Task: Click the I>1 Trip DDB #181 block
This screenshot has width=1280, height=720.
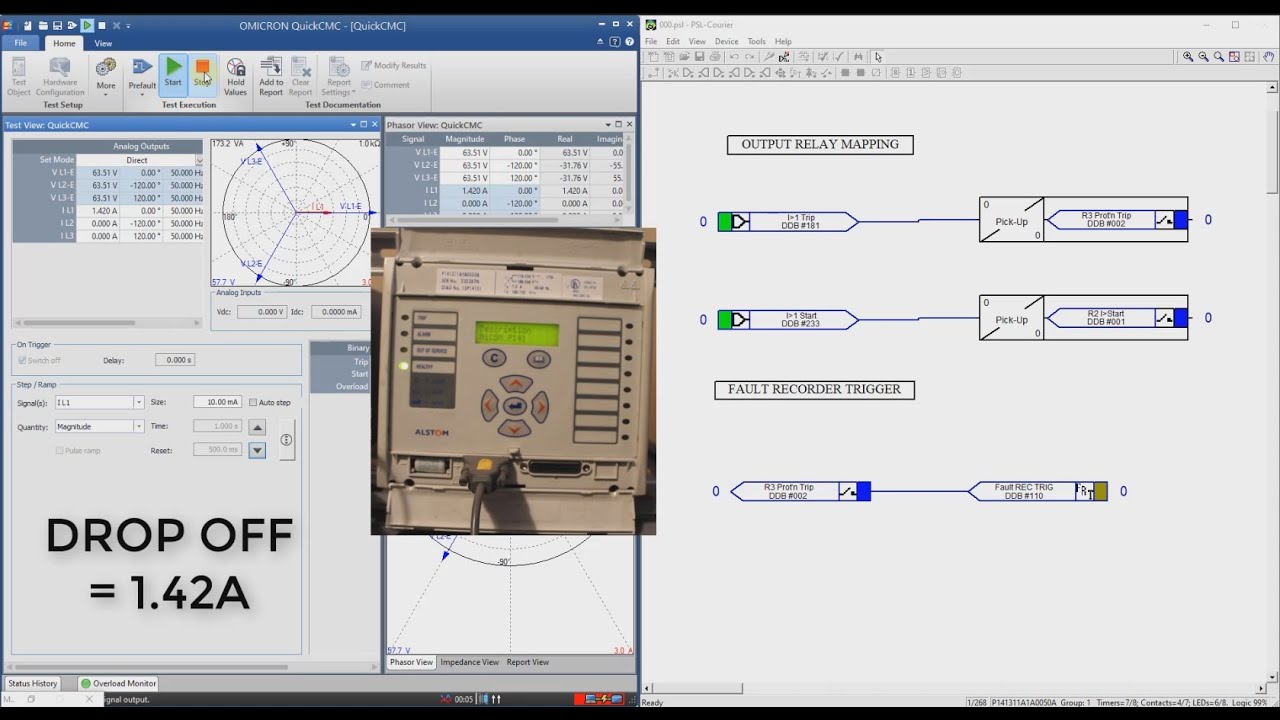Action: pyautogui.click(x=789, y=222)
